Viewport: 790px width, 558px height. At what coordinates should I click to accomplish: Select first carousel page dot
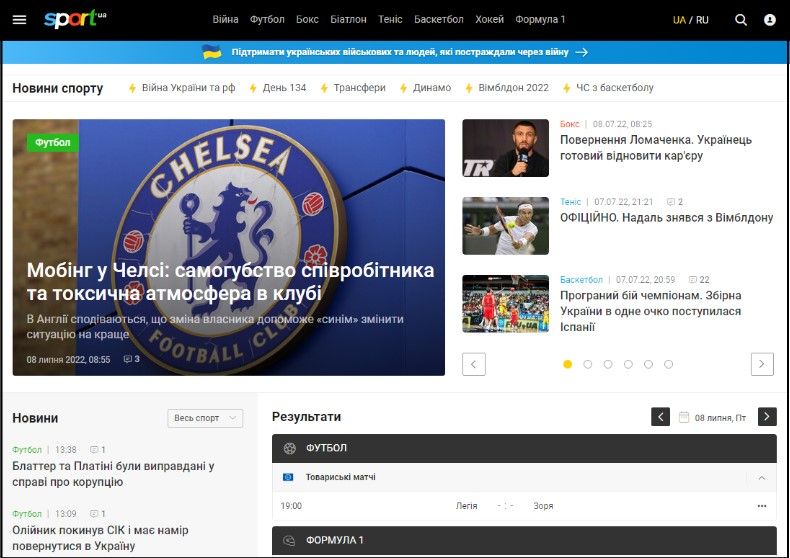(x=567, y=364)
